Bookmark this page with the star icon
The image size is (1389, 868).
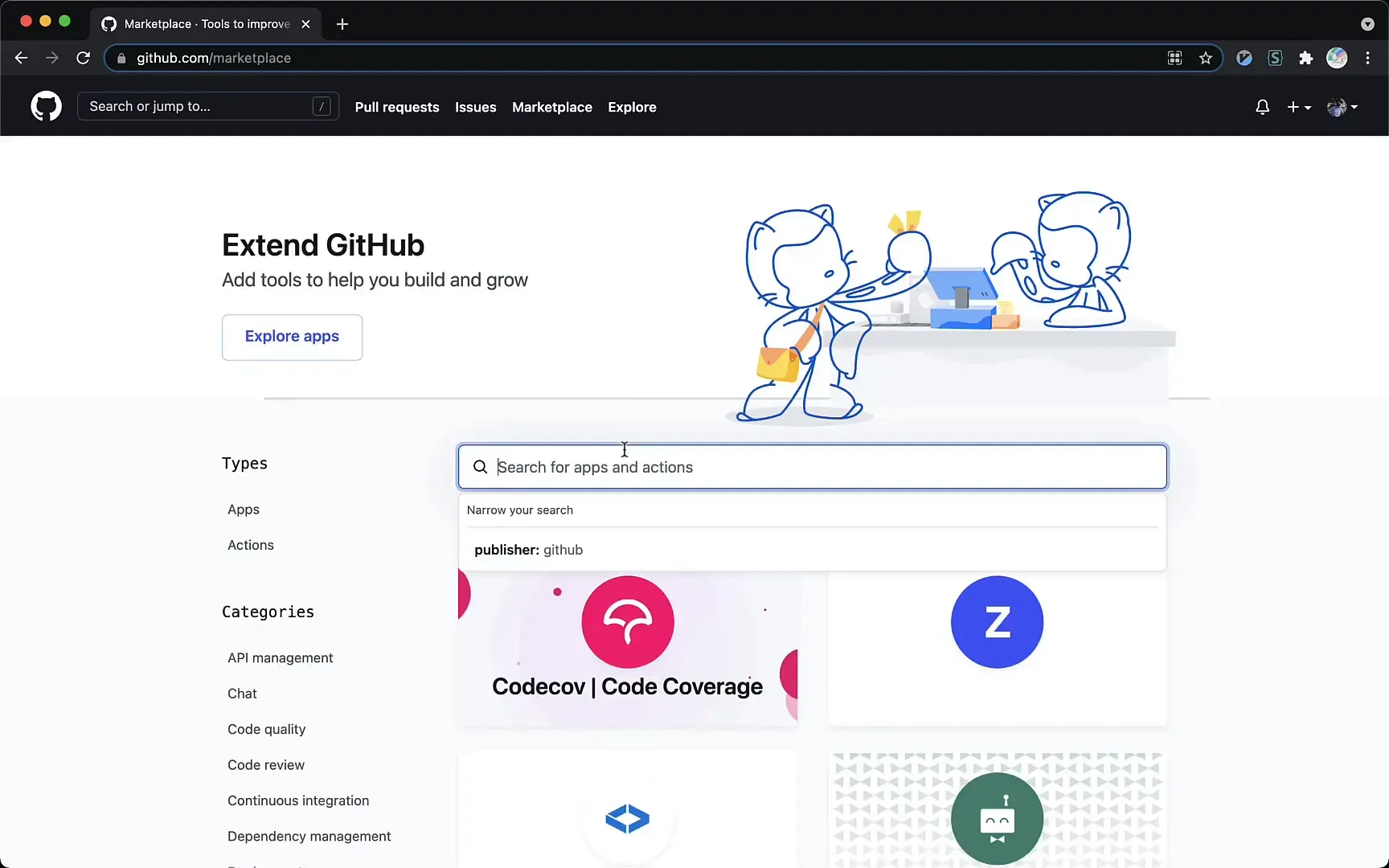tap(1205, 58)
